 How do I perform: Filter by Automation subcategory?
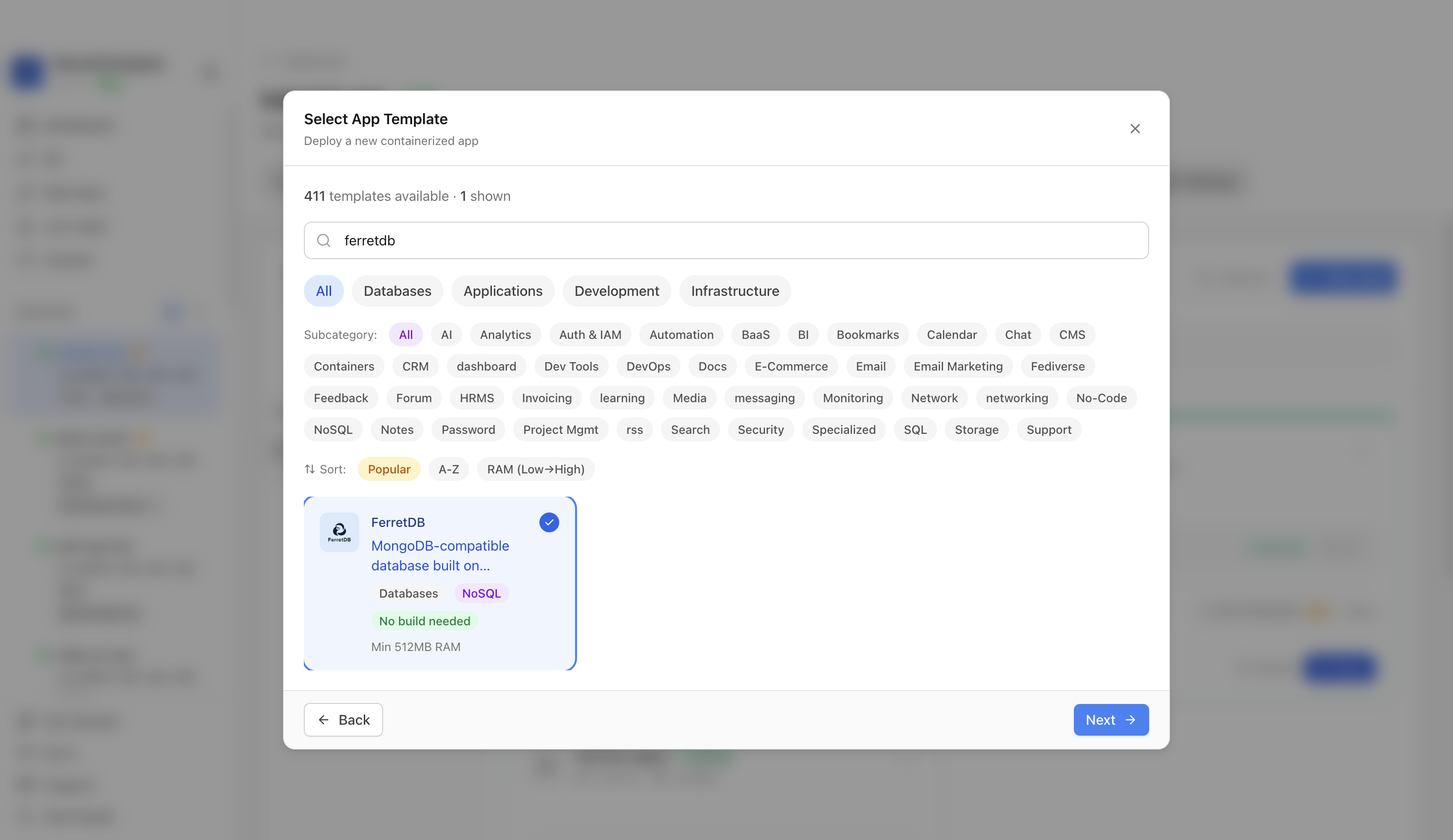click(x=681, y=335)
